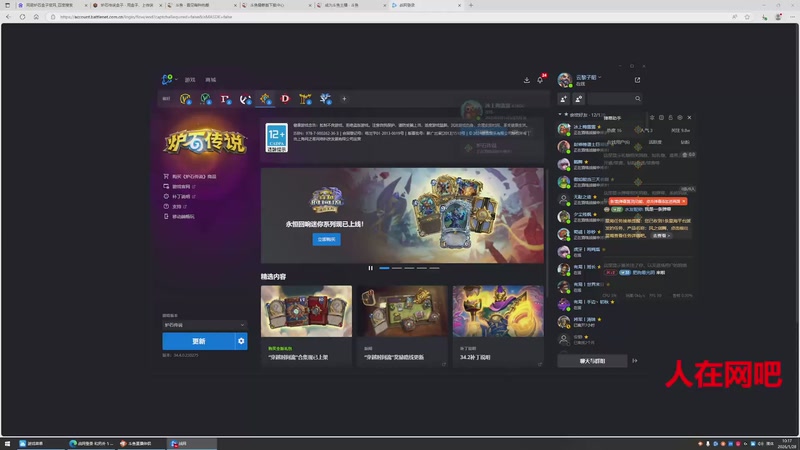Viewport: 800px width, 450px height.
Task: Open the friend management icon beside add friend
Action: point(579,99)
